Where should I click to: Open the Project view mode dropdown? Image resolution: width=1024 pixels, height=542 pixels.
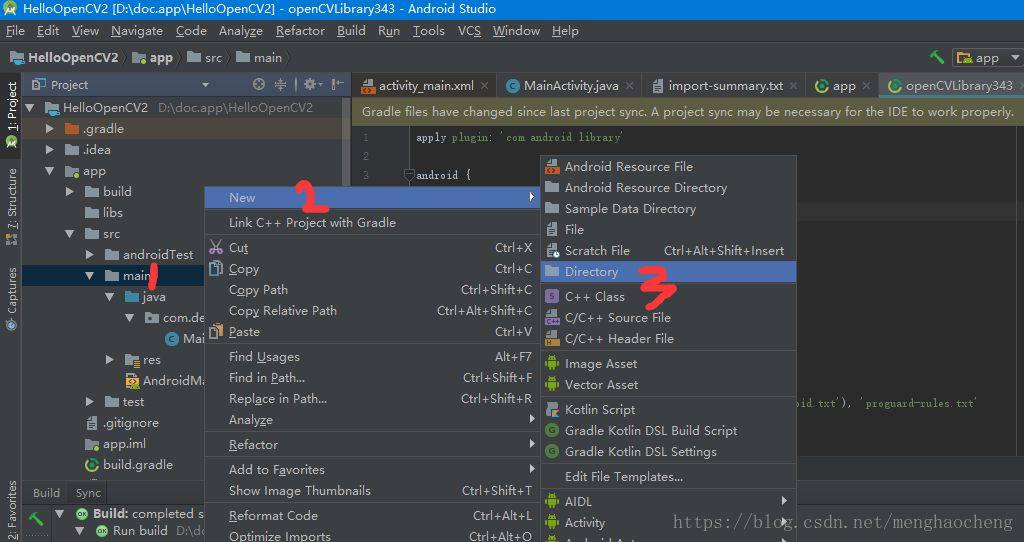[205, 85]
